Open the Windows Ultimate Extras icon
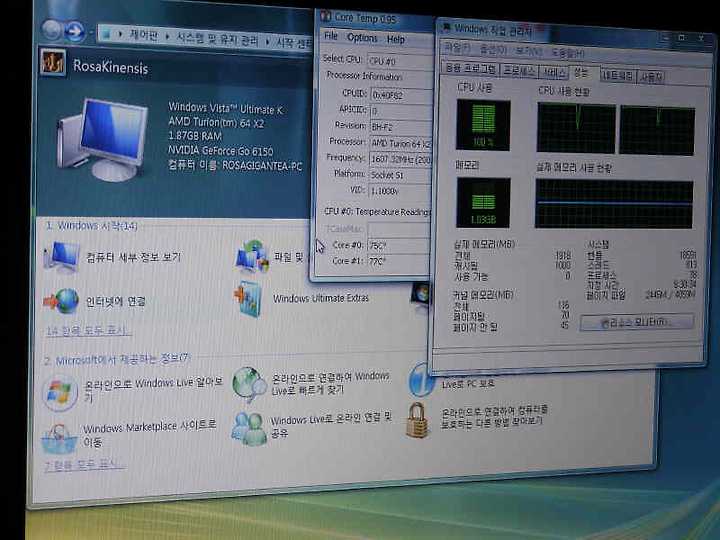 pos(248,299)
